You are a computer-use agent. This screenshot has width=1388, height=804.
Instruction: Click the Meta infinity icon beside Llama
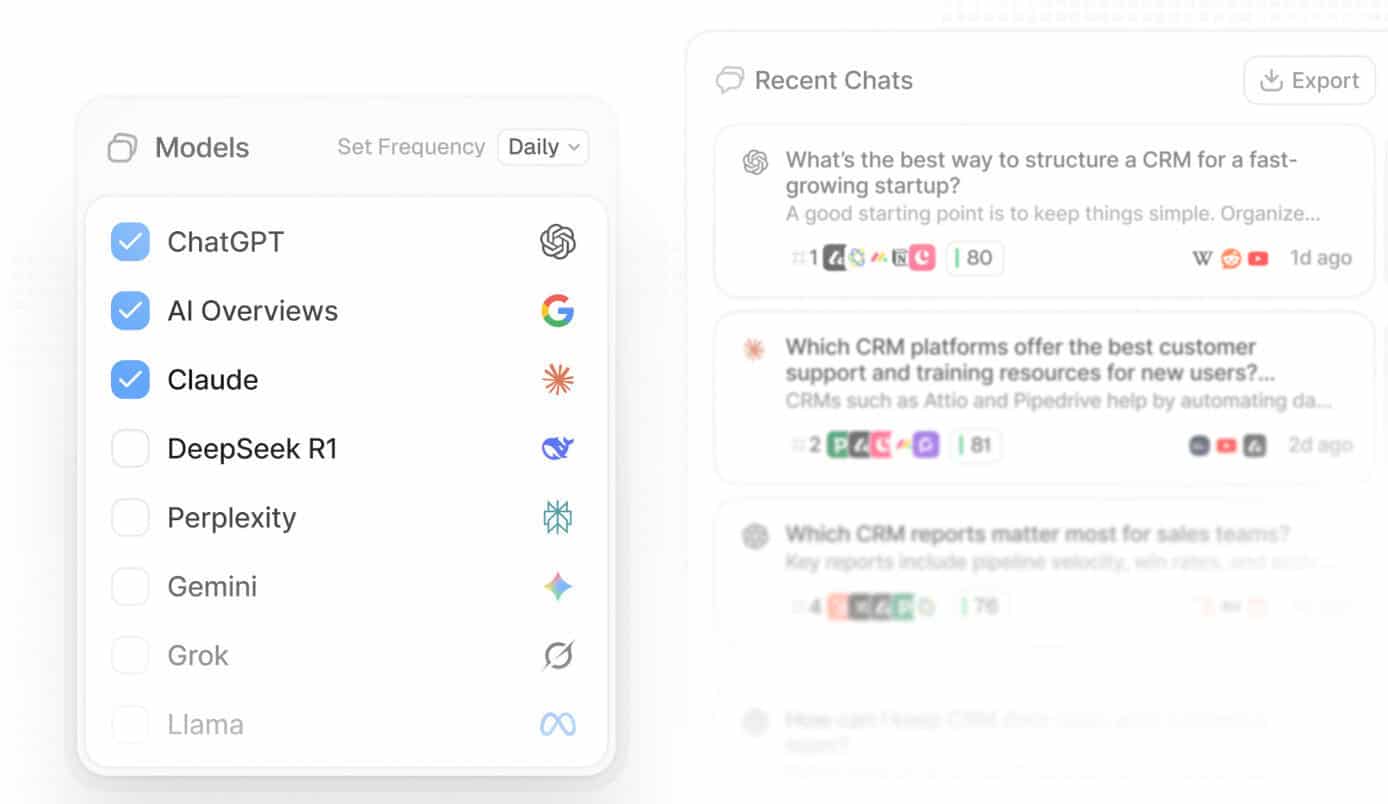click(558, 724)
